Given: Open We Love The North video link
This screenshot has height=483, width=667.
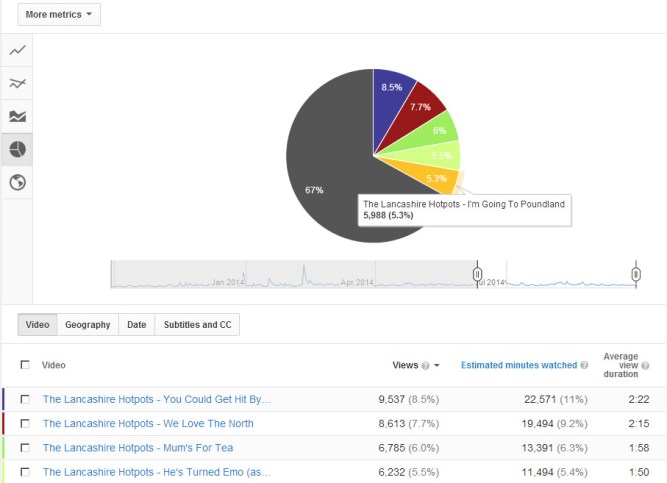Looking at the screenshot, I should (x=148, y=423).
